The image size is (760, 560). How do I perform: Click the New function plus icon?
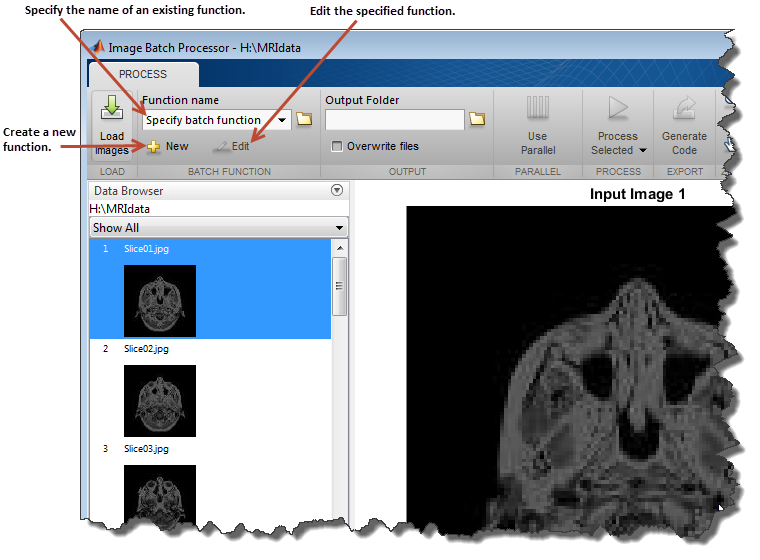154,146
